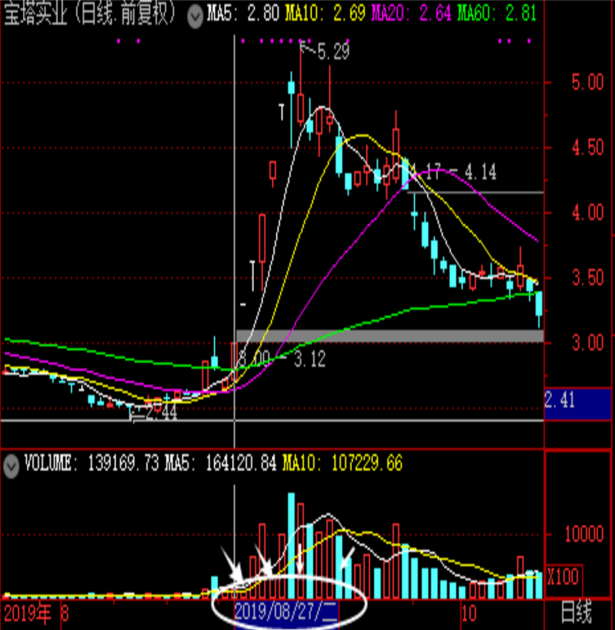The width and height of the screenshot is (615, 630).
Task: Click the gray gap band near 3.00
Action: click(x=390, y=336)
